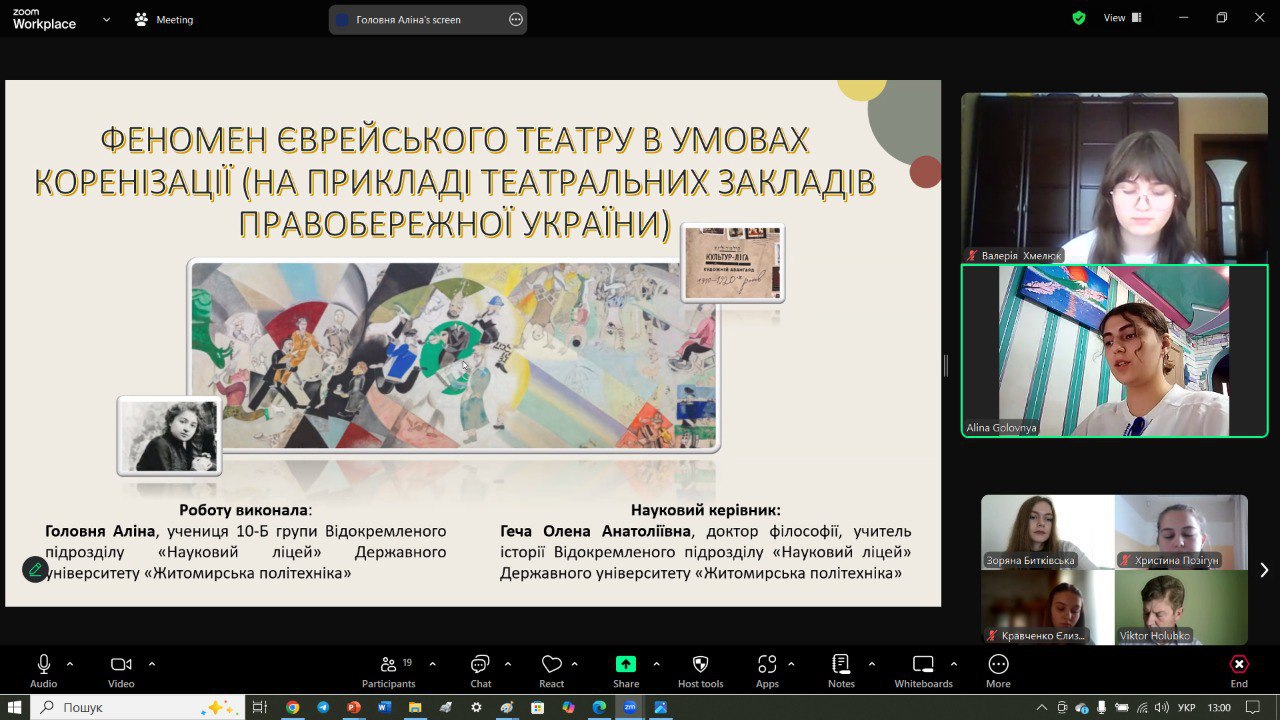Open PowerPoint from the taskbar
The image size is (1280, 720).
(x=353, y=707)
